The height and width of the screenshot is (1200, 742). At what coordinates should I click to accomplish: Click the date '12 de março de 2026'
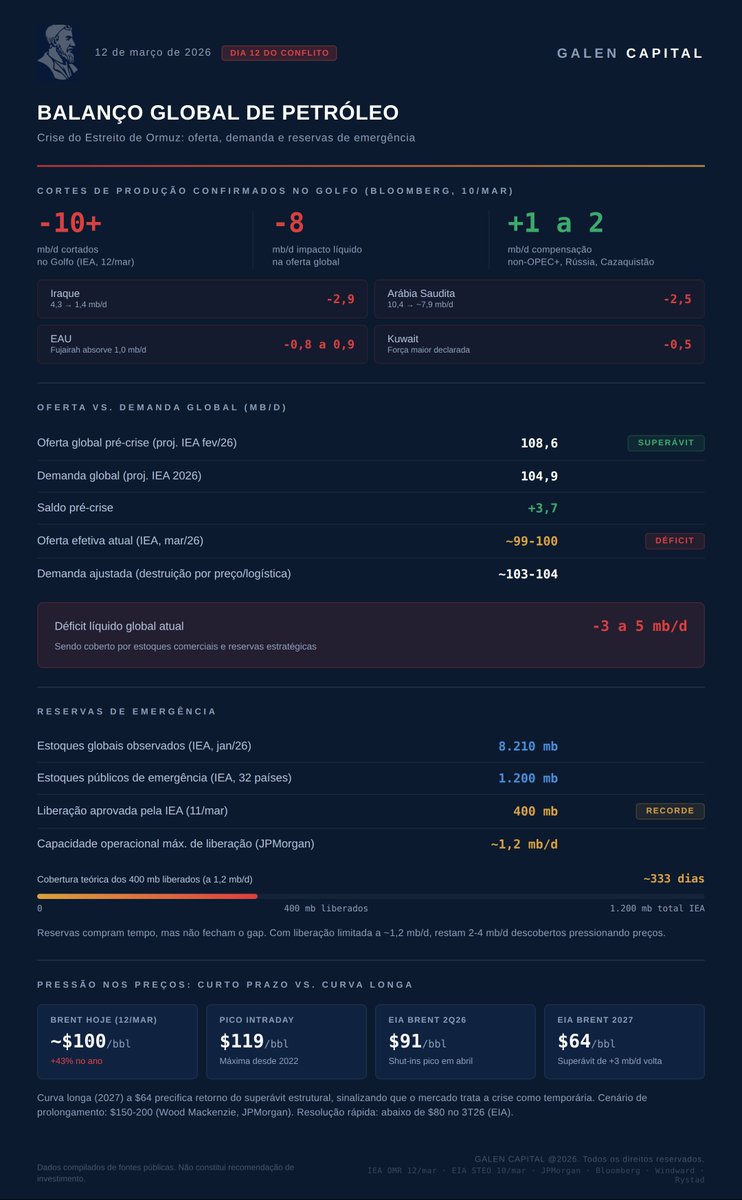pos(153,53)
